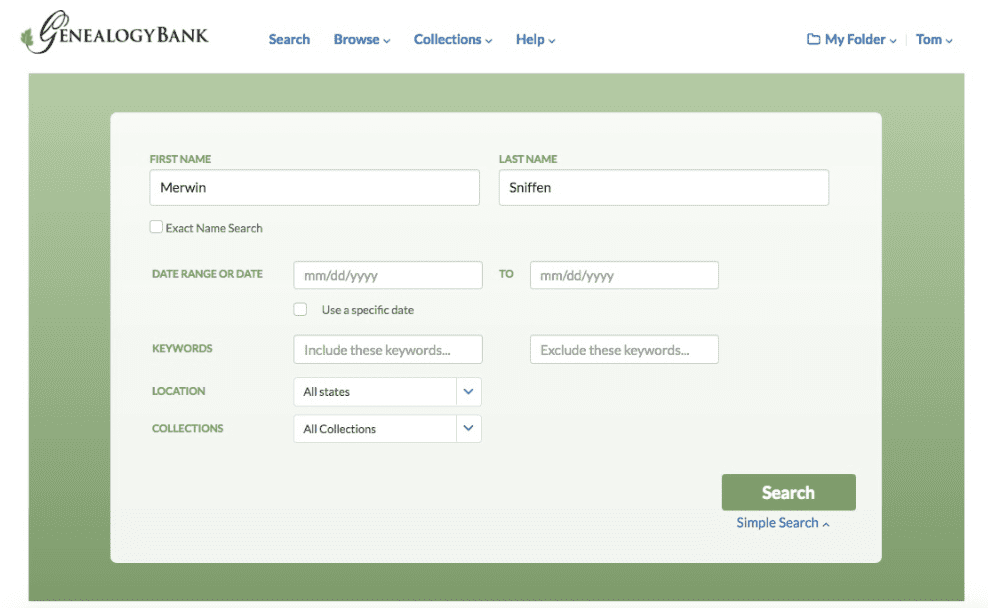
Task: Click the Include these keywords field
Action: coord(388,350)
